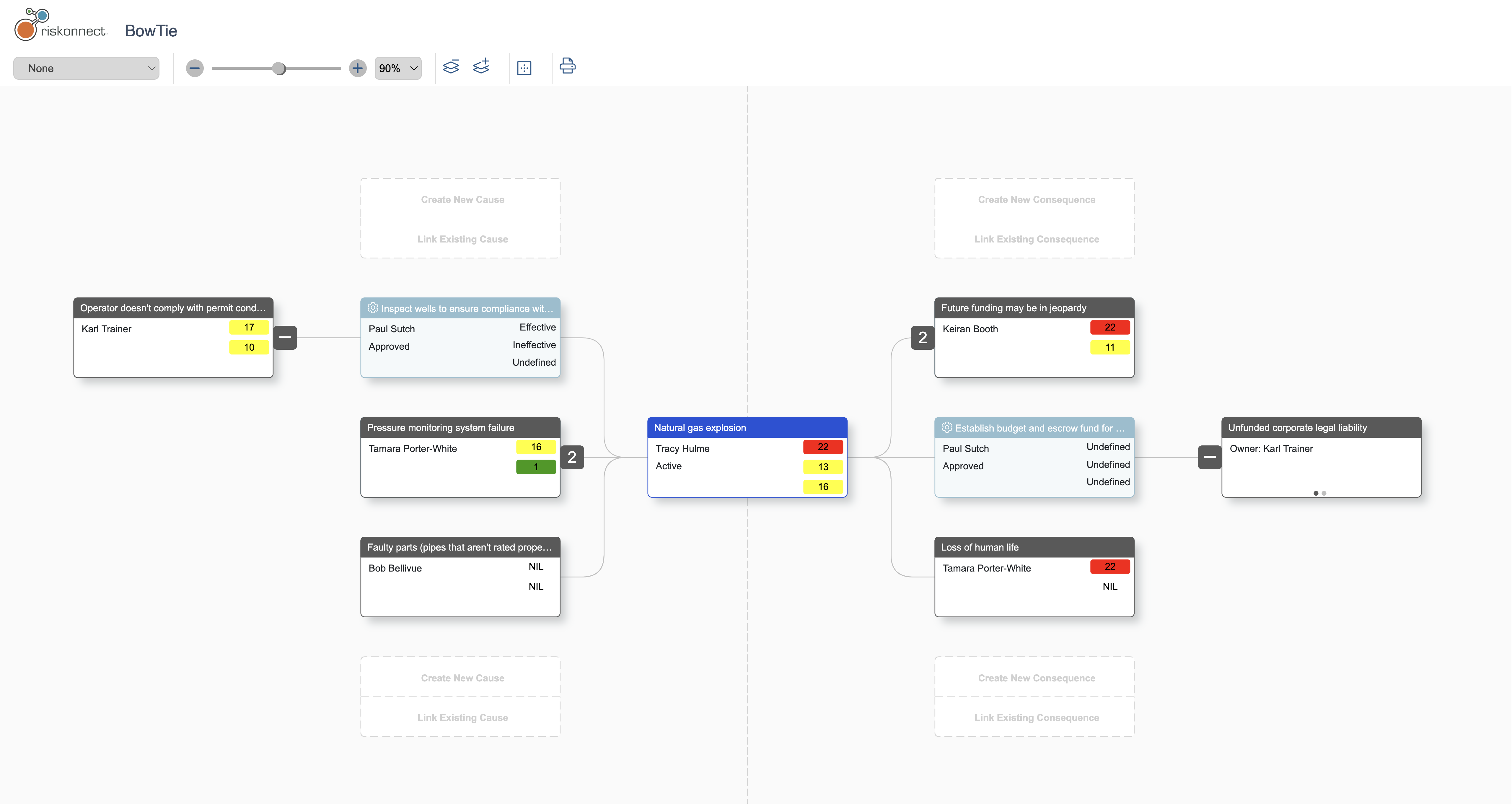Click the BowTie layer toggle icon
Image resolution: width=1512 pixels, height=804 pixels.
[x=452, y=67]
